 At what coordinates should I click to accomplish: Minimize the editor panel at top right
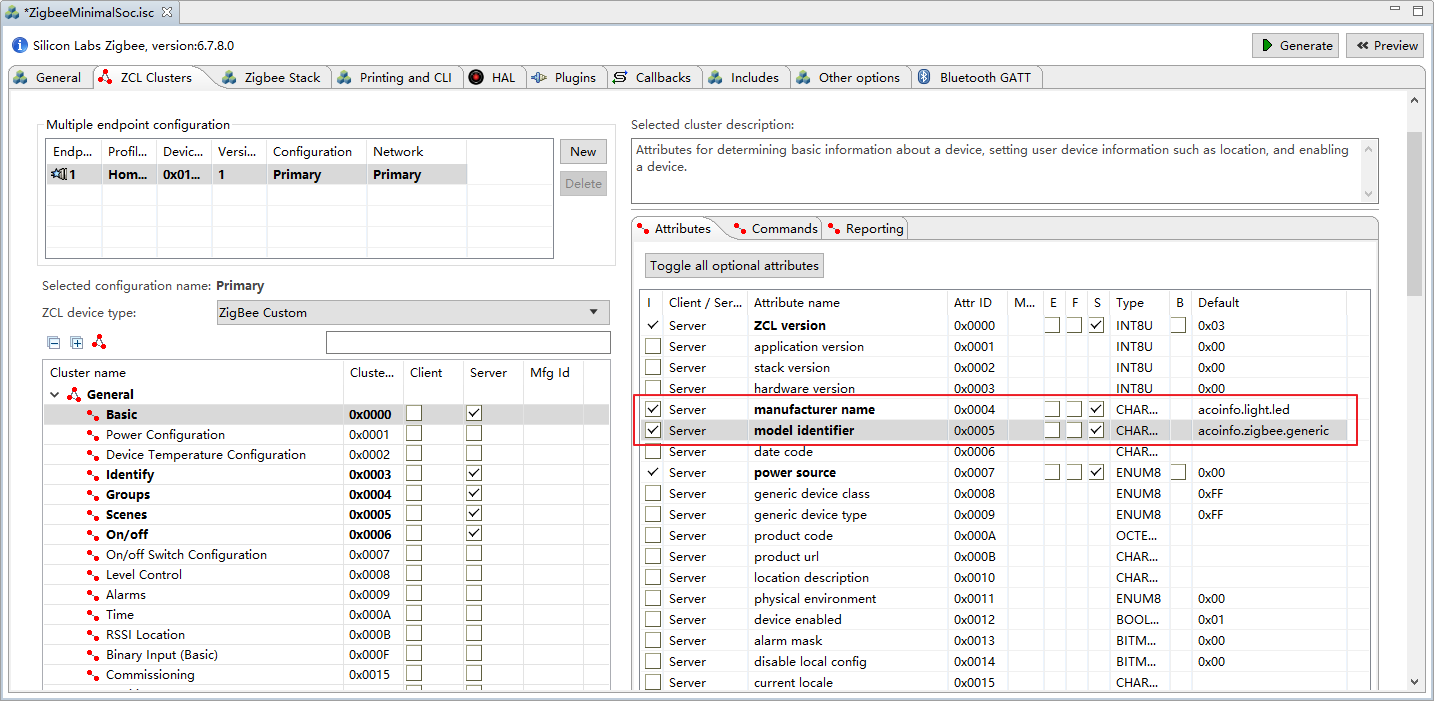click(1395, 9)
